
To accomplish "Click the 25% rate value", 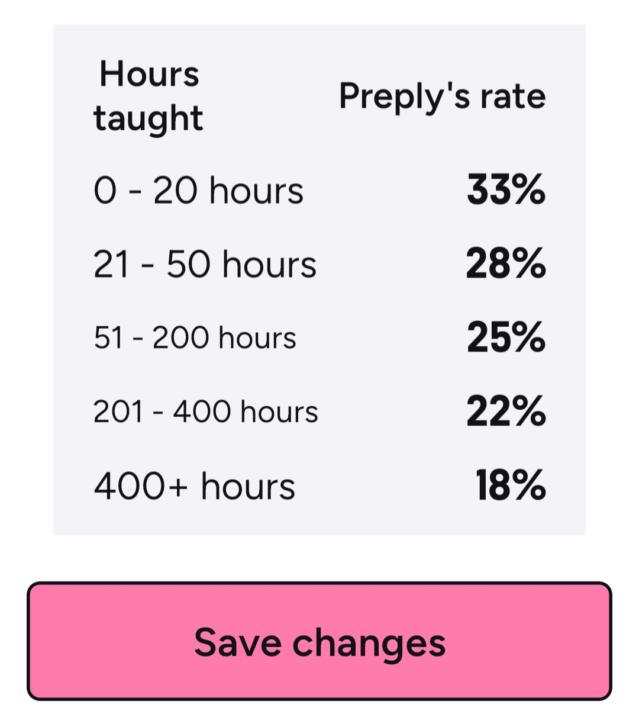I will tap(506, 338).
